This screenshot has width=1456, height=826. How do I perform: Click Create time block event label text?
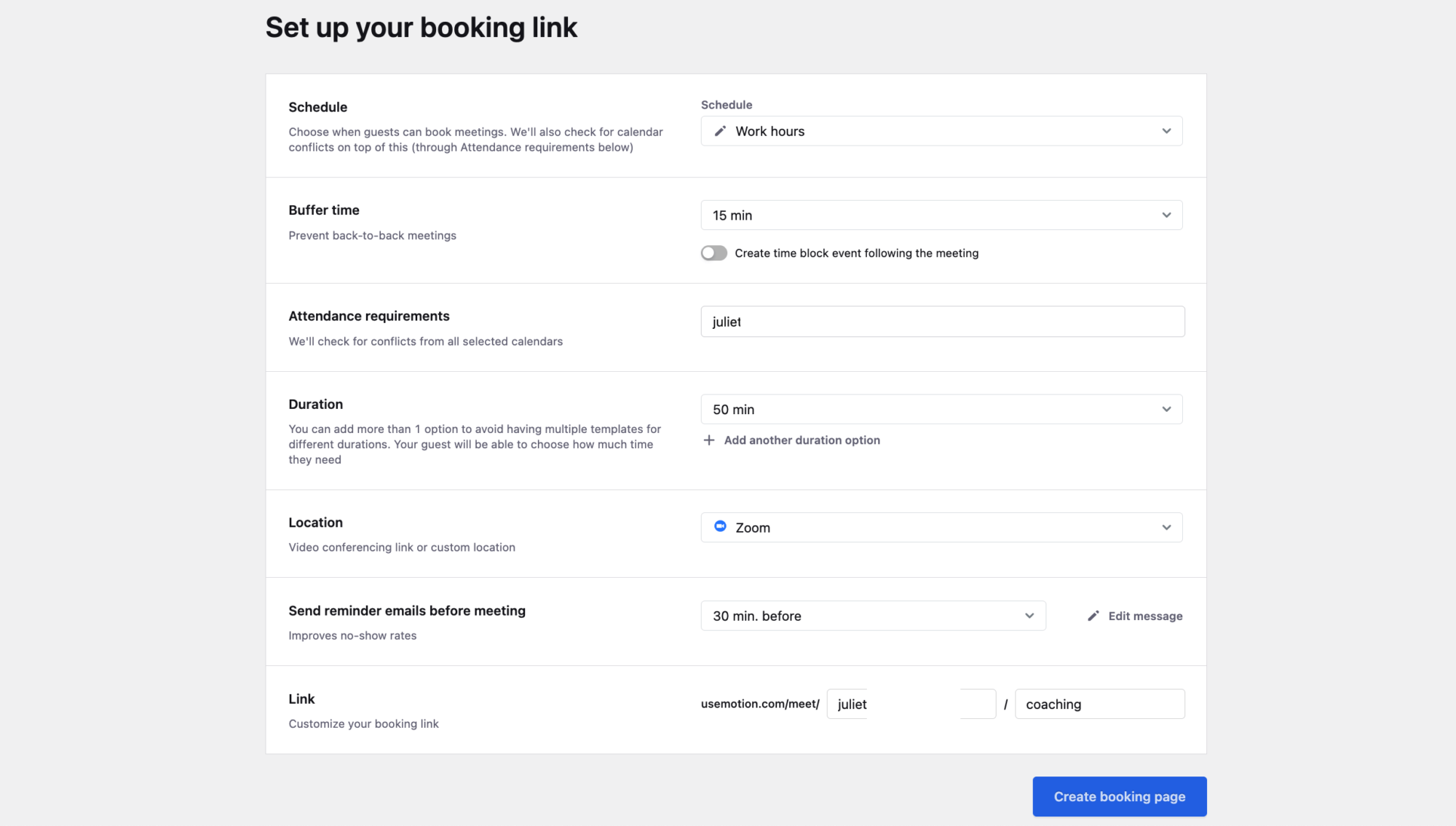click(857, 253)
